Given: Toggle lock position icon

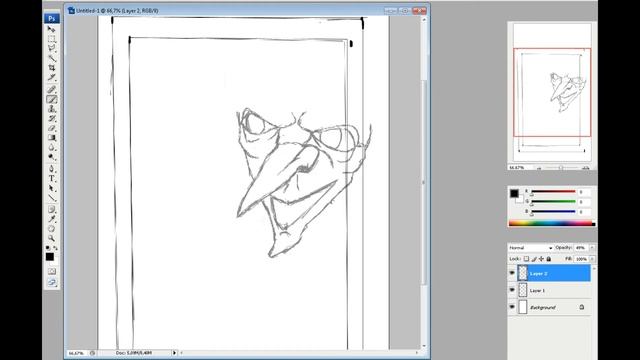Looking at the screenshot, I should pyautogui.click(x=541, y=259).
